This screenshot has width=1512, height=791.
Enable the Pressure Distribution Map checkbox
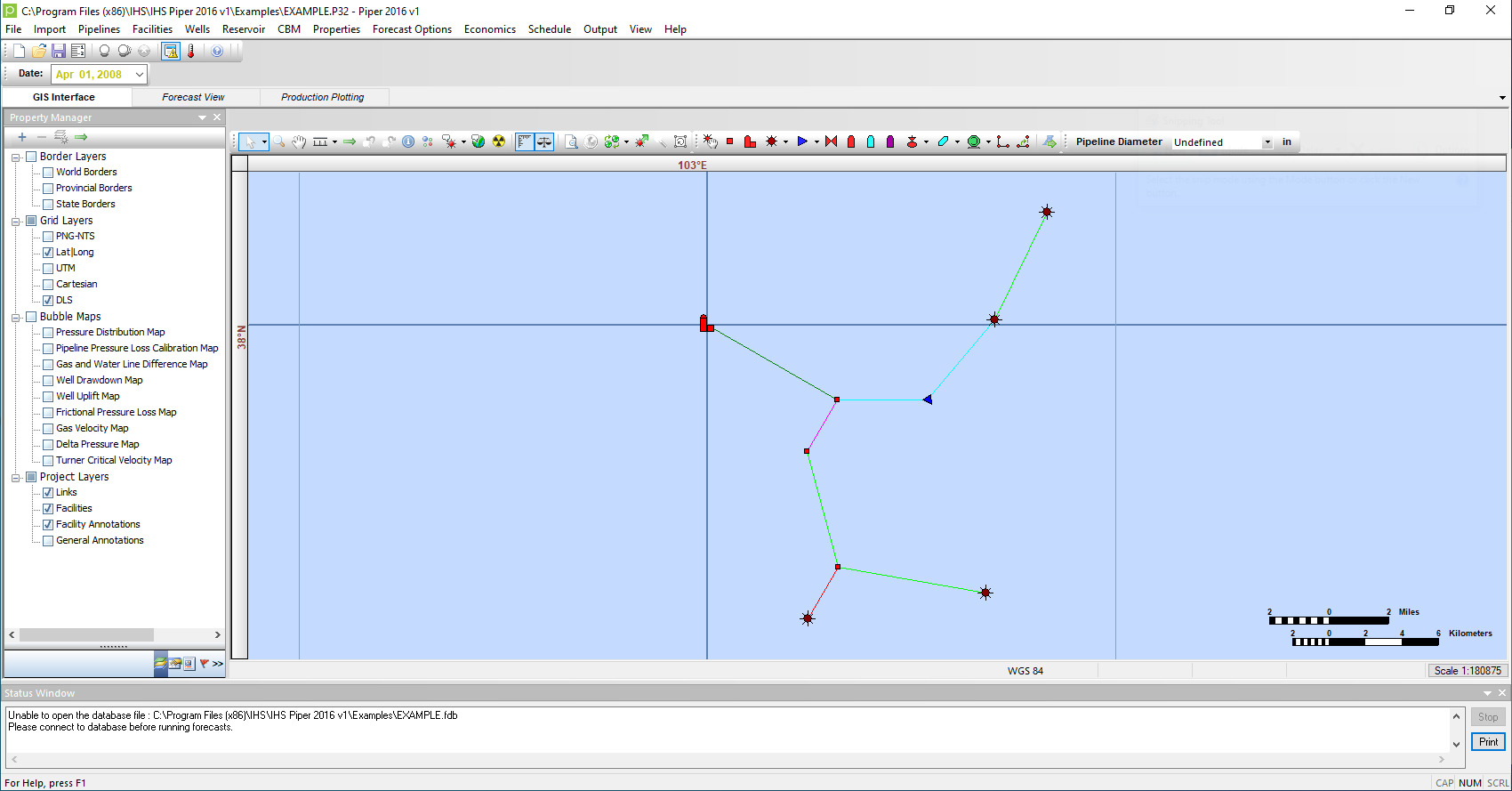[x=48, y=333]
